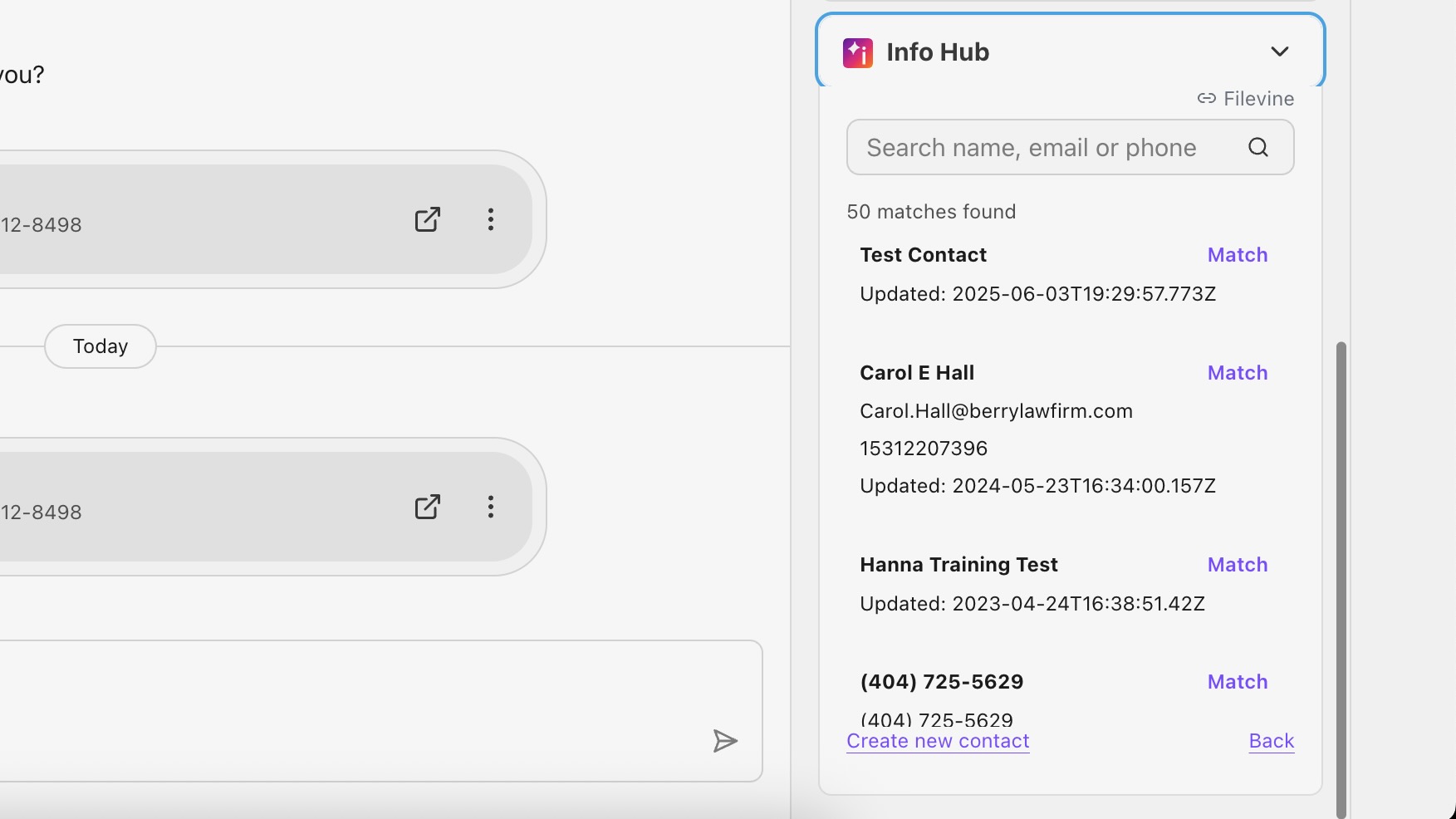This screenshot has width=1456, height=819.
Task: Click the Filevine link icon
Action: point(1207,99)
